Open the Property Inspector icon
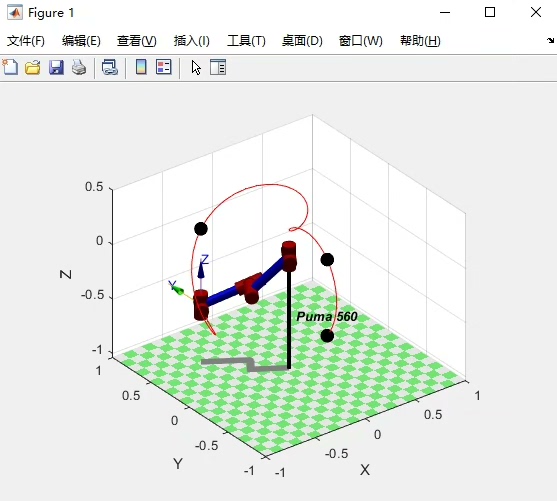557x501 pixels. coord(218,67)
